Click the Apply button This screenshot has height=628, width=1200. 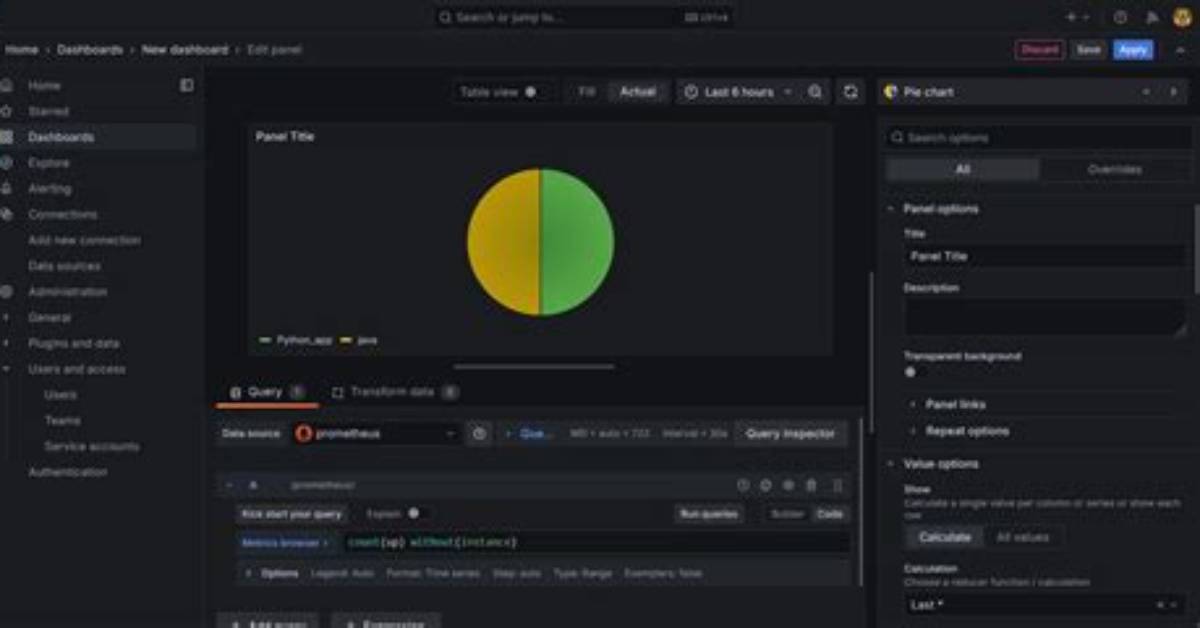1133,50
